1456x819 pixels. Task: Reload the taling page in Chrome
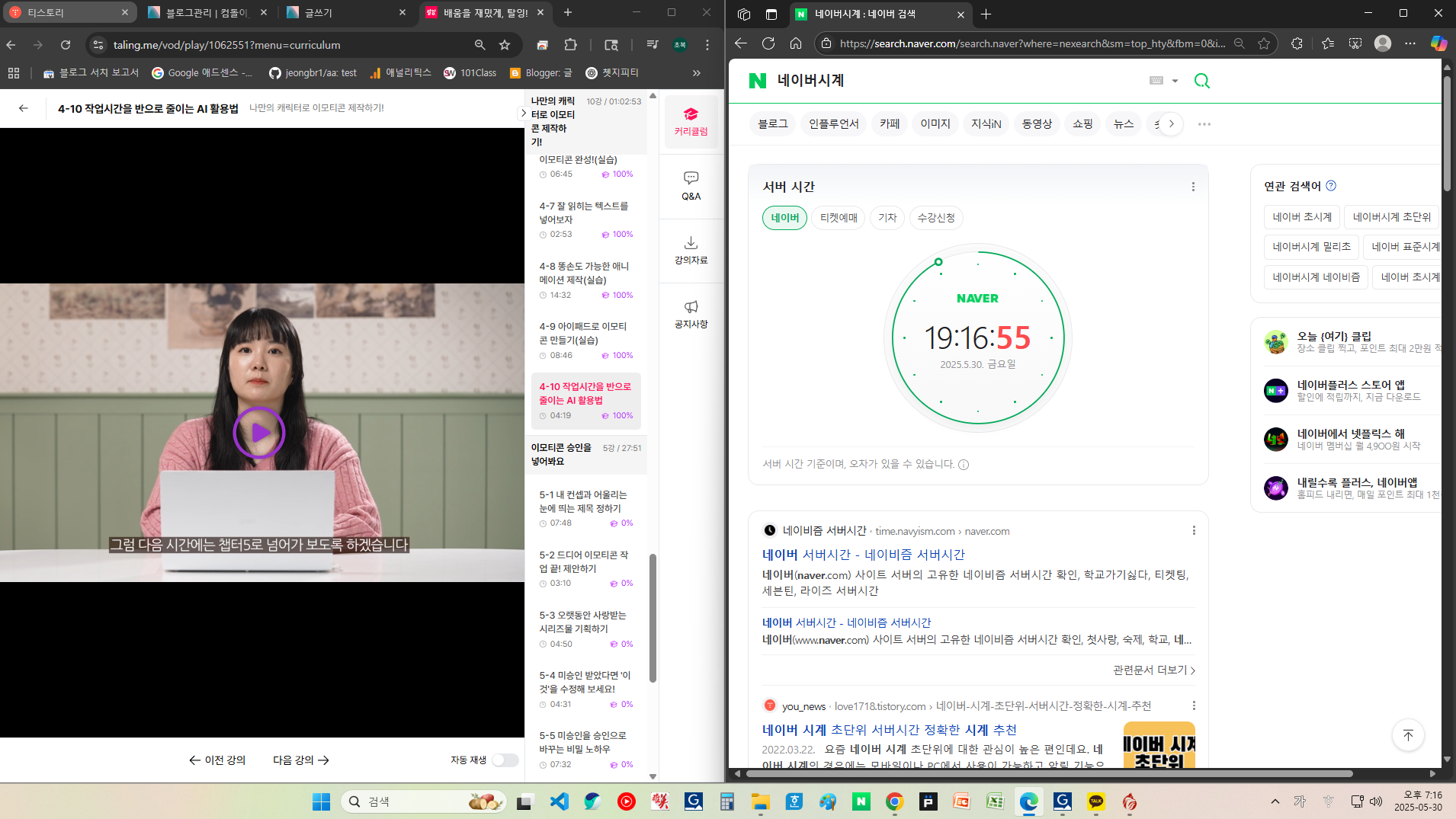66,45
